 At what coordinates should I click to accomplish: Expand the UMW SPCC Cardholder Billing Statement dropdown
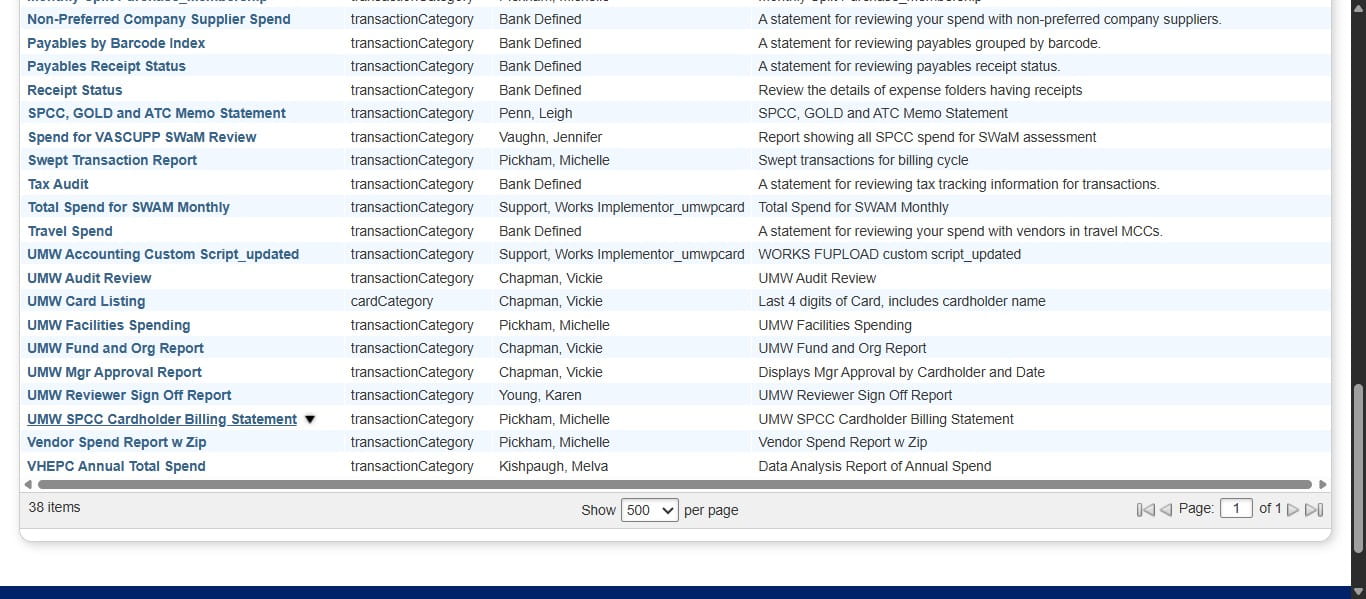pyautogui.click(x=310, y=419)
